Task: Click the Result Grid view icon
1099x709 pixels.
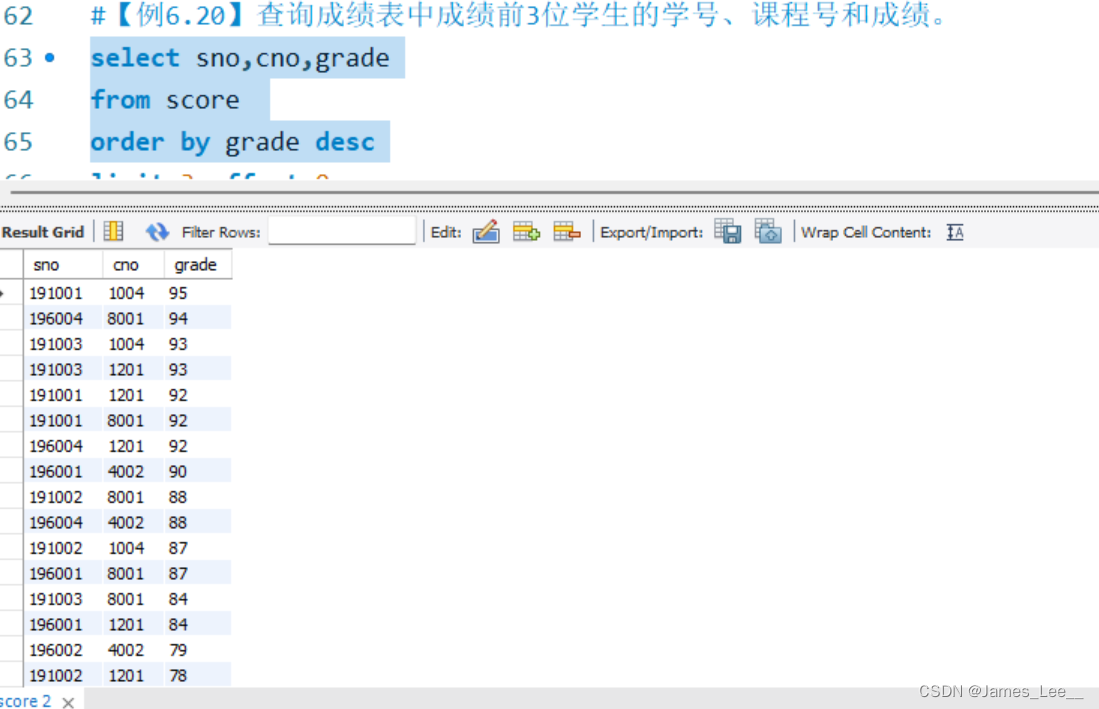Action: point(113,231)
